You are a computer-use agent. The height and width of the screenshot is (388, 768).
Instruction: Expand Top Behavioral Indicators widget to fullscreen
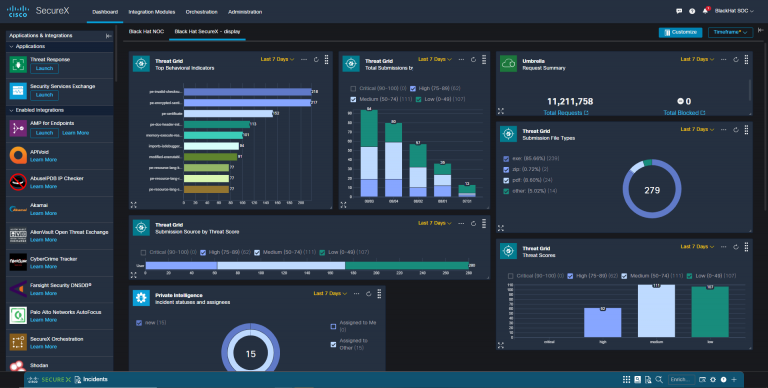point(133,205)
